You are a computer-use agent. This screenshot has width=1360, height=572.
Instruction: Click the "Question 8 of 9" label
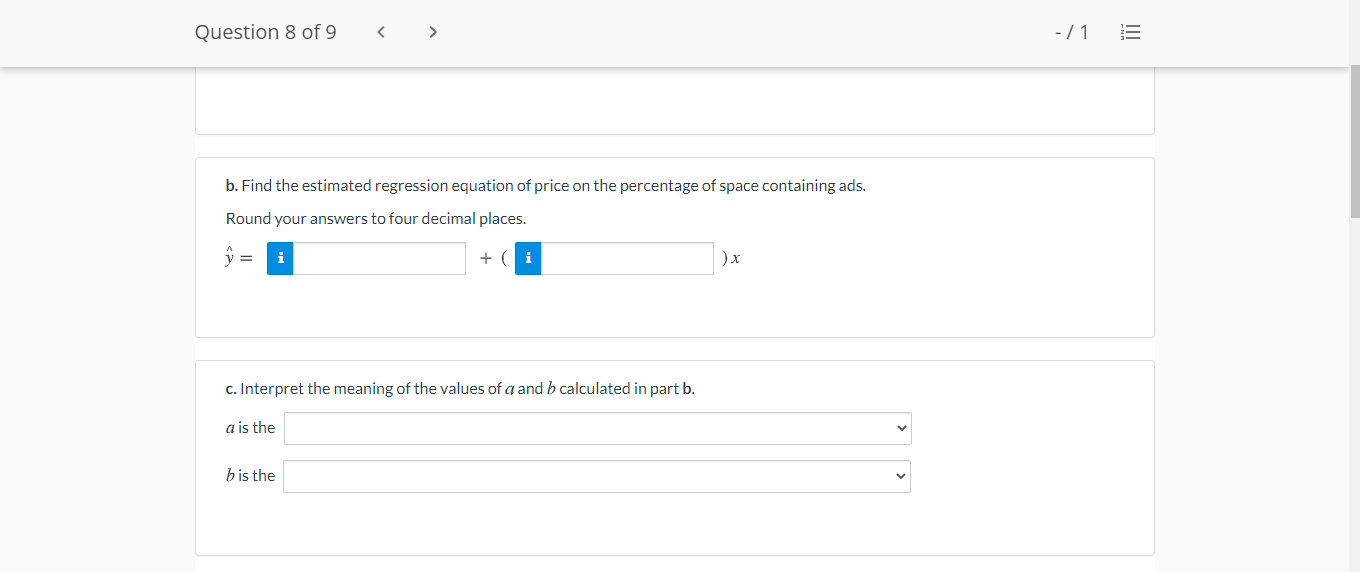click(265, 32)
